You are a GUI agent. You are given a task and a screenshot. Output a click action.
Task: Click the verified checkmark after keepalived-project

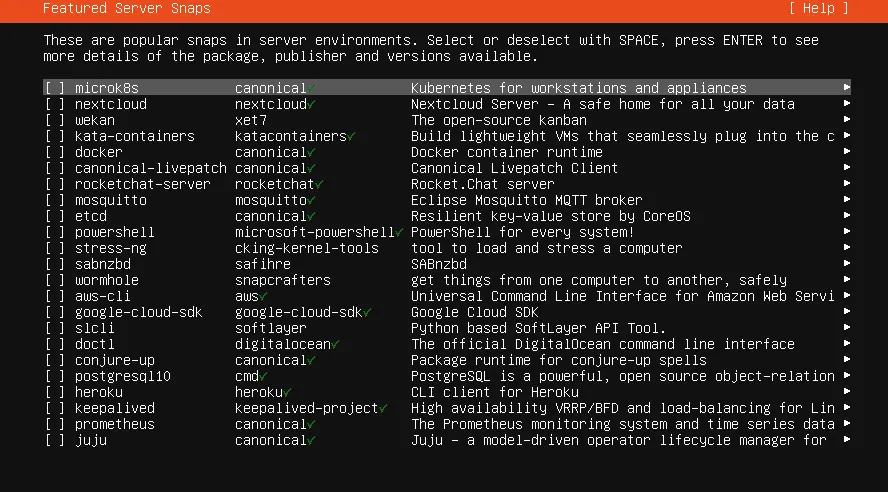click(384, 408)
